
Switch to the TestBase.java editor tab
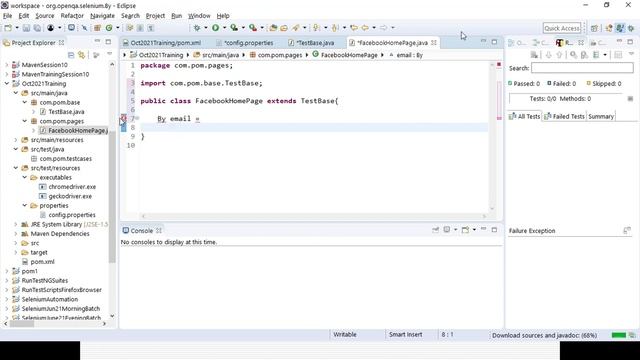(x=311, y=42)
